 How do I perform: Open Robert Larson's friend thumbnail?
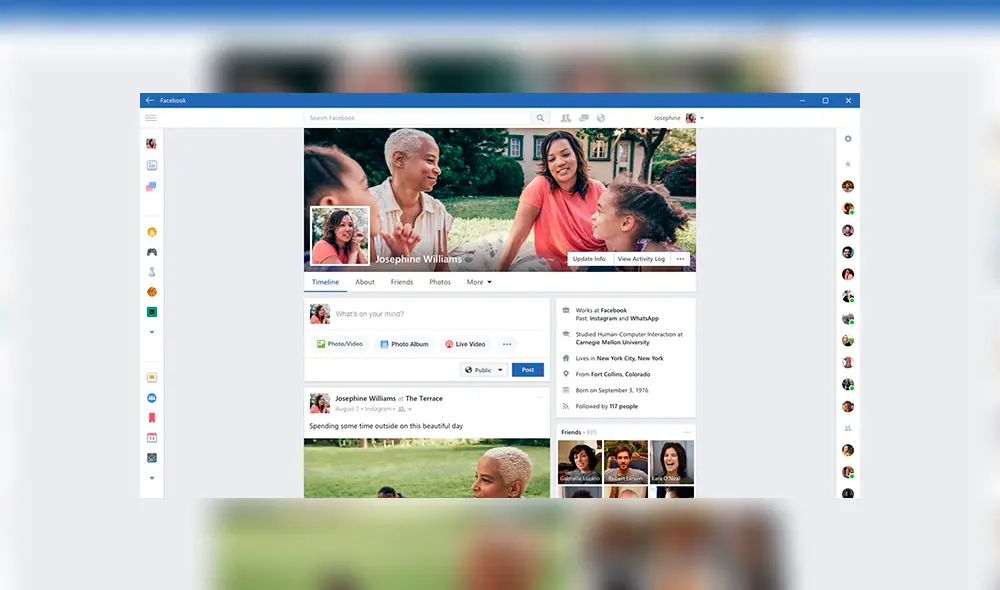625,461
